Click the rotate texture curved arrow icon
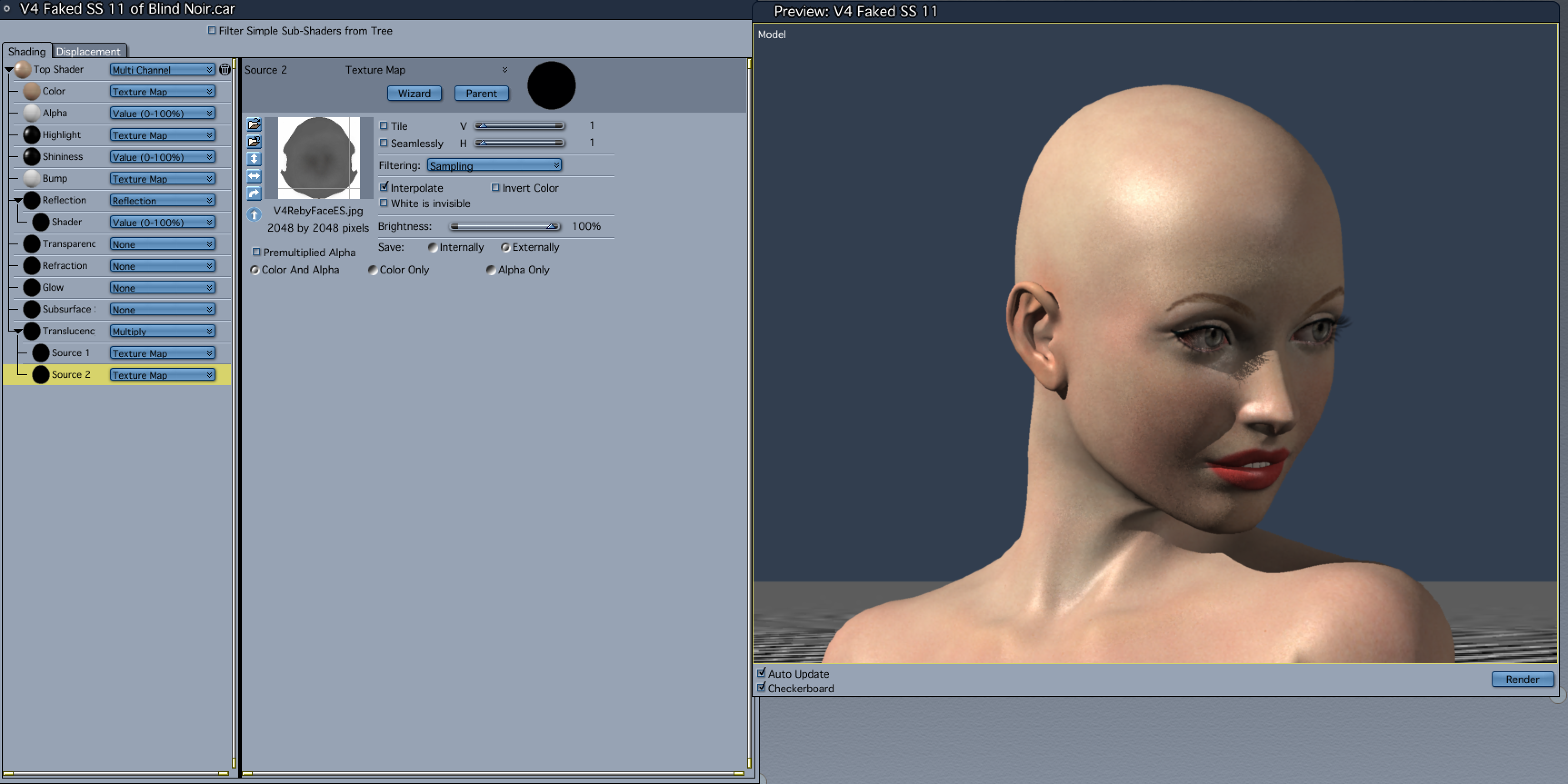The image size is (1568, 784). coord(254,194)
